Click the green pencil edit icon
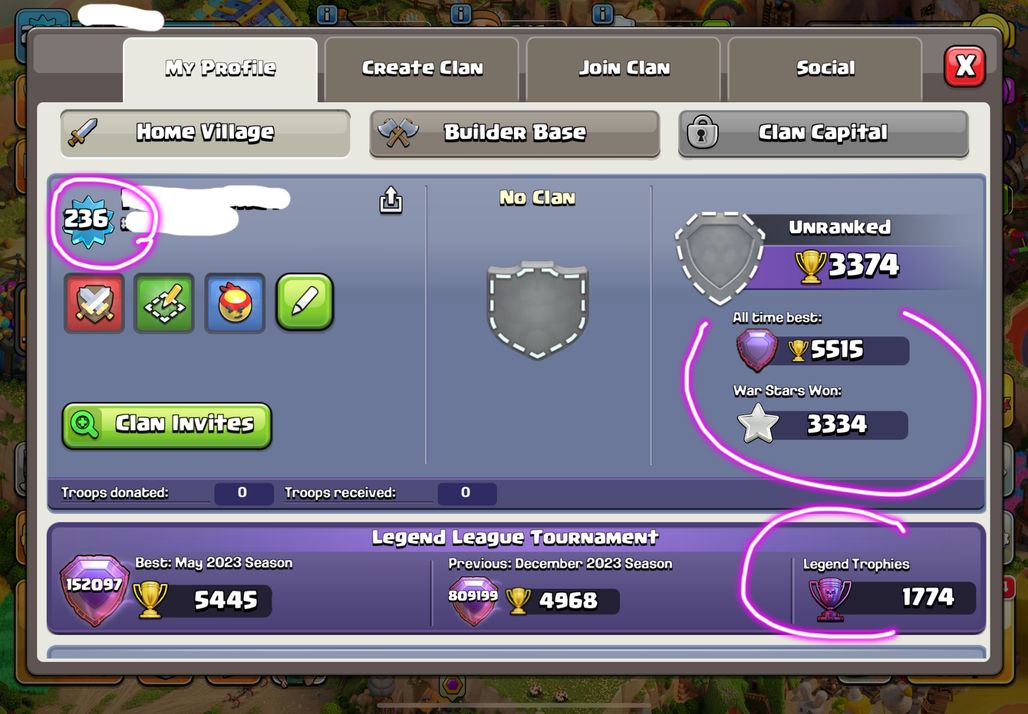This screenshot has height=714, width=1028. [305, 302]
